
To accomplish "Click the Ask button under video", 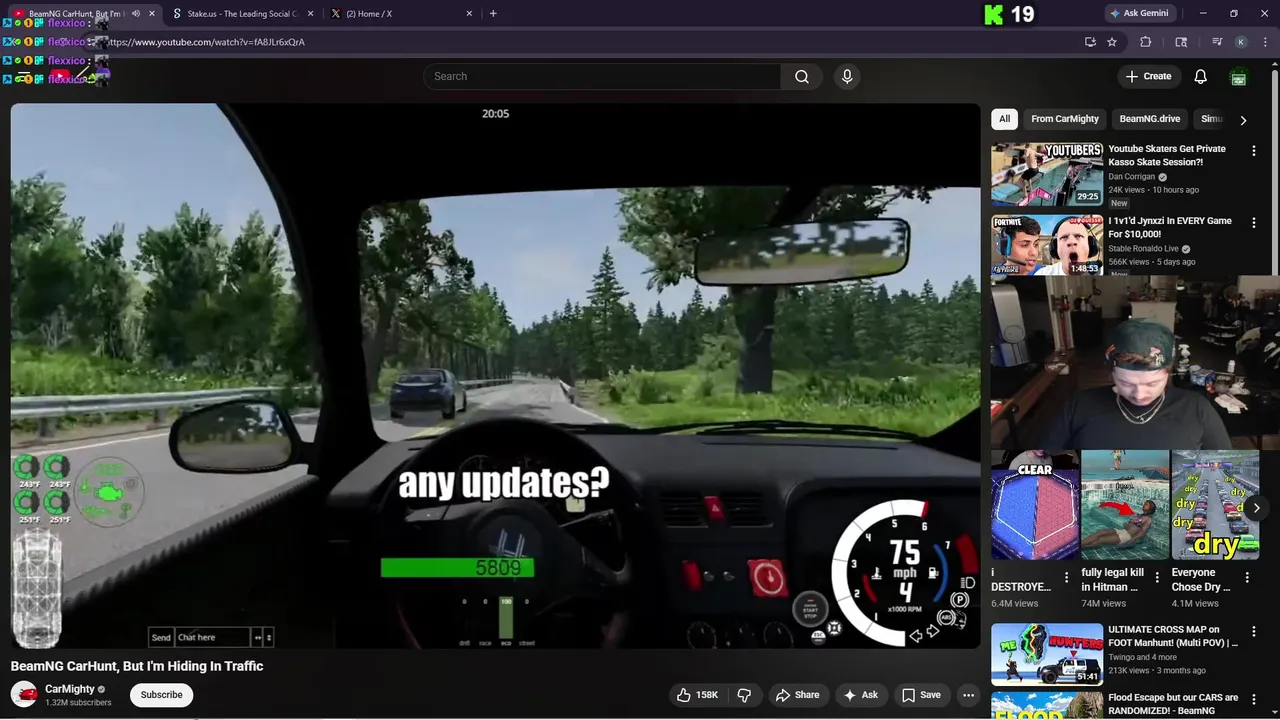I will pyautogui.click(x=860, y=695).
